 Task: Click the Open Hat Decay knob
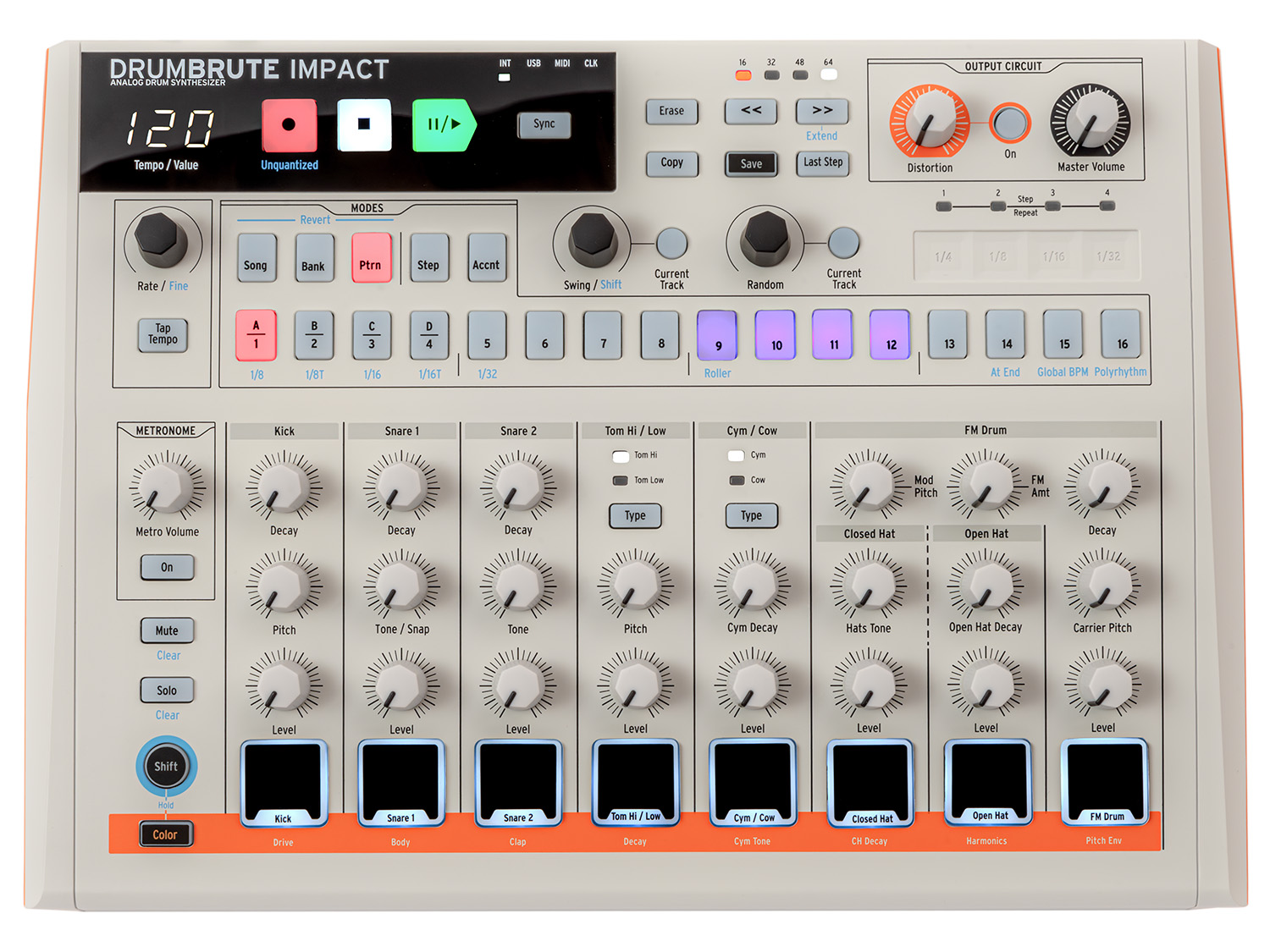[986, 585]
